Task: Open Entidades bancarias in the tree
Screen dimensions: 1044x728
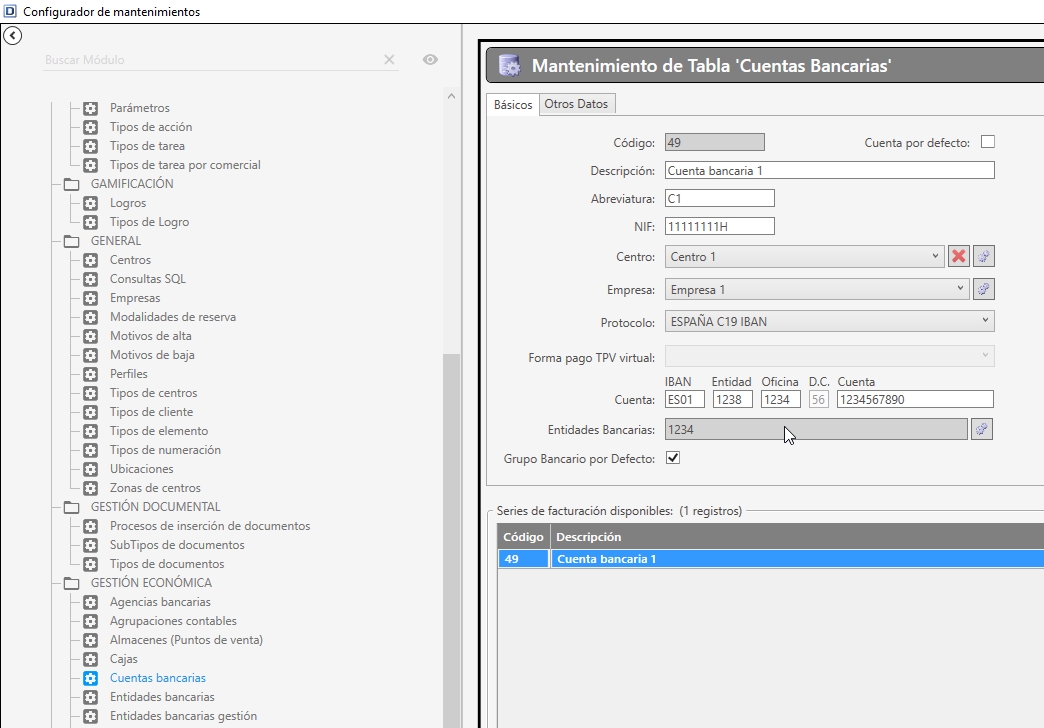Action: (x=162, y=697)
